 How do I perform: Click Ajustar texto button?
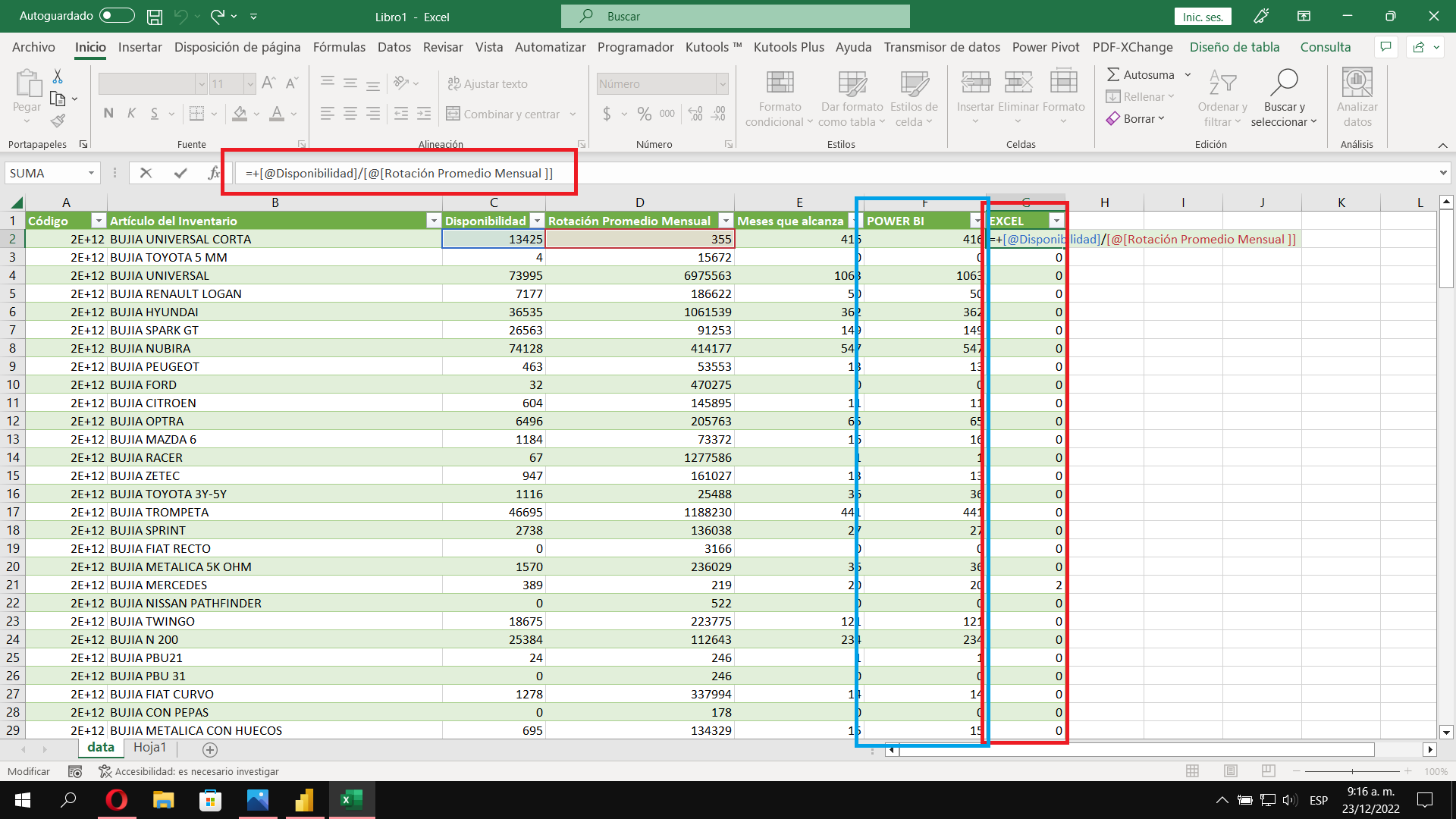click(488, 84)
